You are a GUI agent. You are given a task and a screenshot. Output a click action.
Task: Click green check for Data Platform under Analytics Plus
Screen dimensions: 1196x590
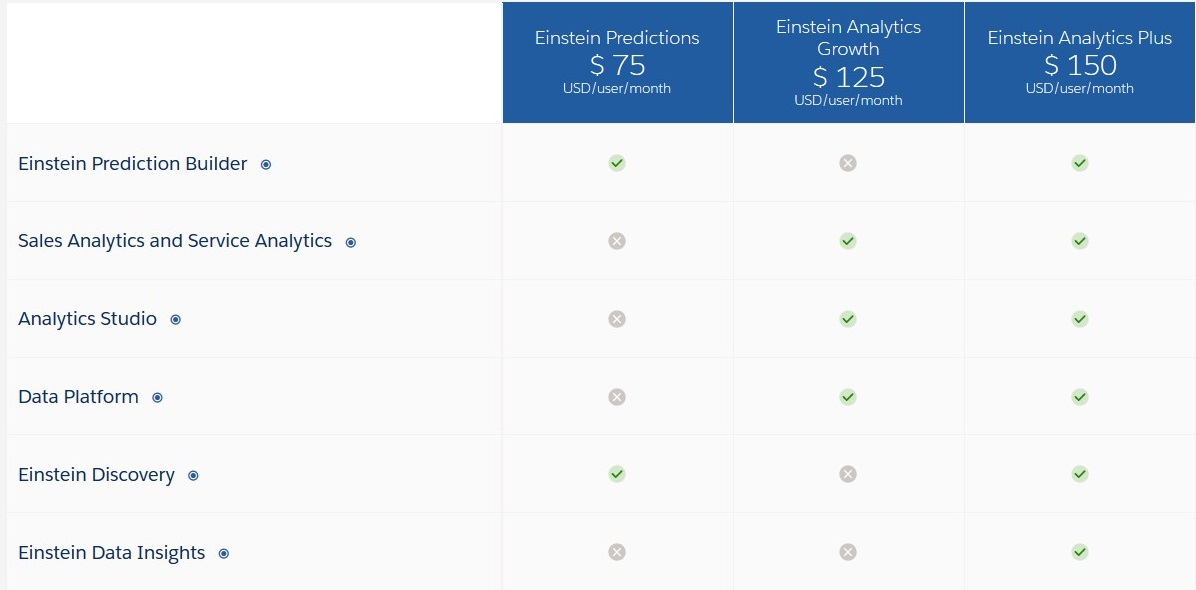click(x=1079, y=397)
